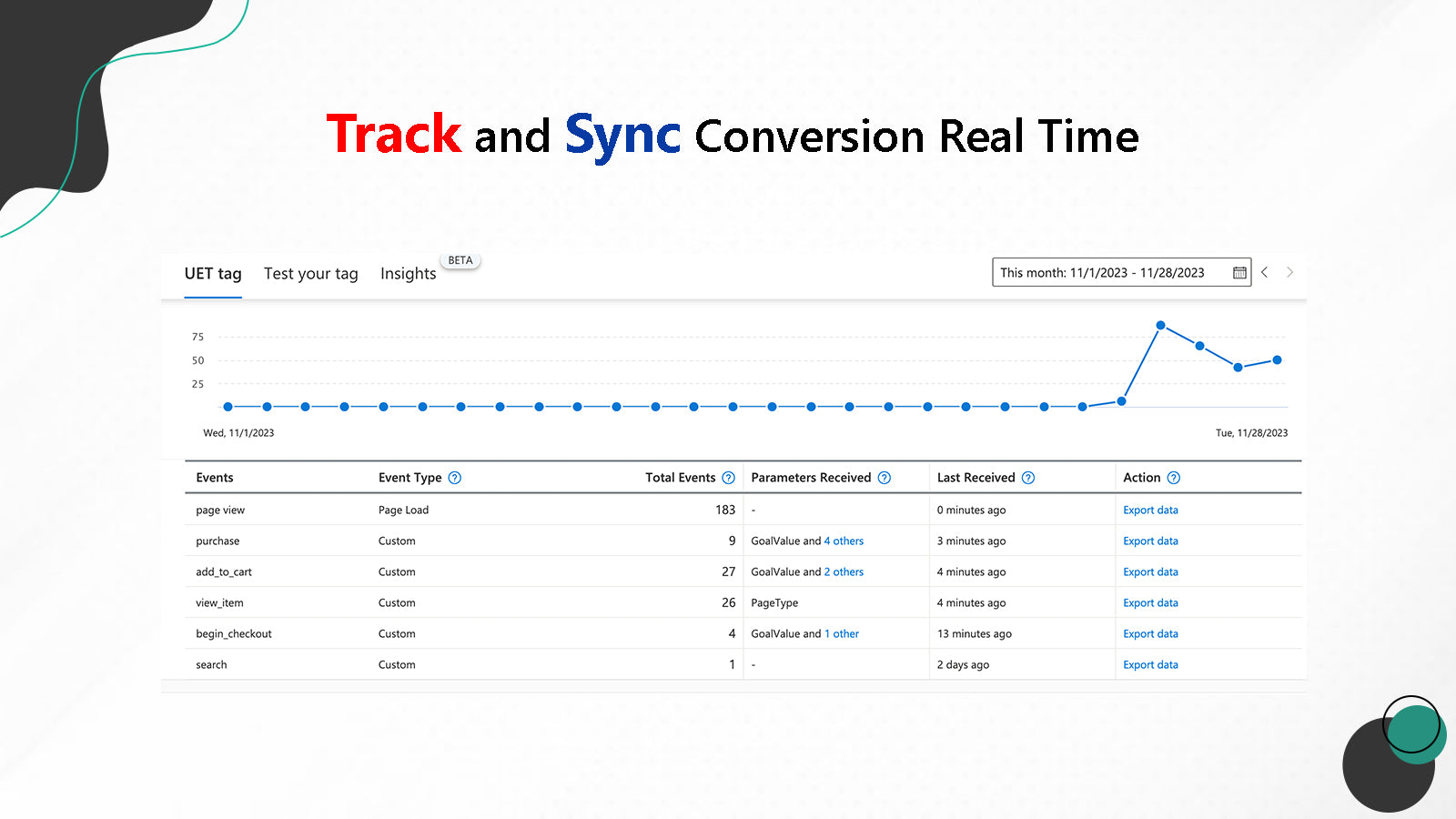Viewport: 1456px width, 819px height.
Task: Click the Events column header
Action: click(x=215, y=478)
